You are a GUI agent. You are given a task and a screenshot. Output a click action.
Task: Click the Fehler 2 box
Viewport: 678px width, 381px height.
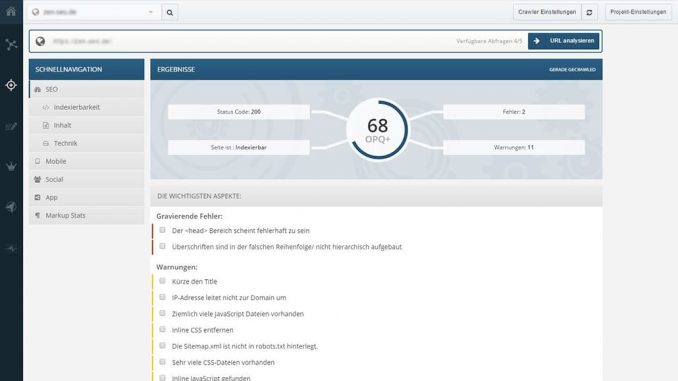(514, 112)
